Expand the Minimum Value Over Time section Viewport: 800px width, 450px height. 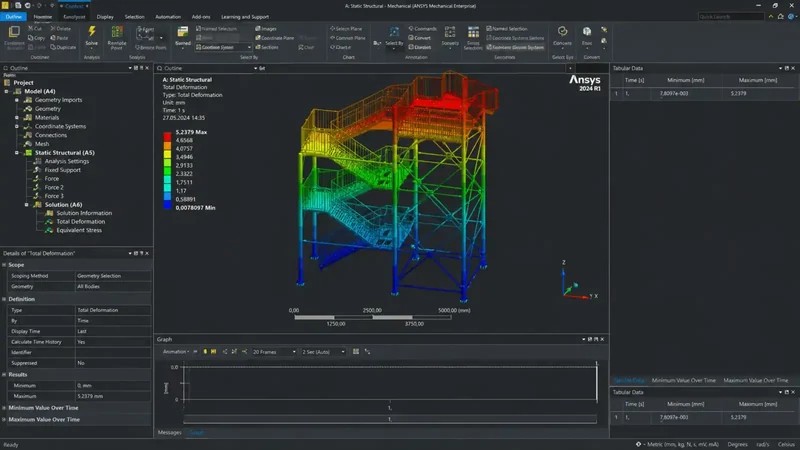coord(4,408)
